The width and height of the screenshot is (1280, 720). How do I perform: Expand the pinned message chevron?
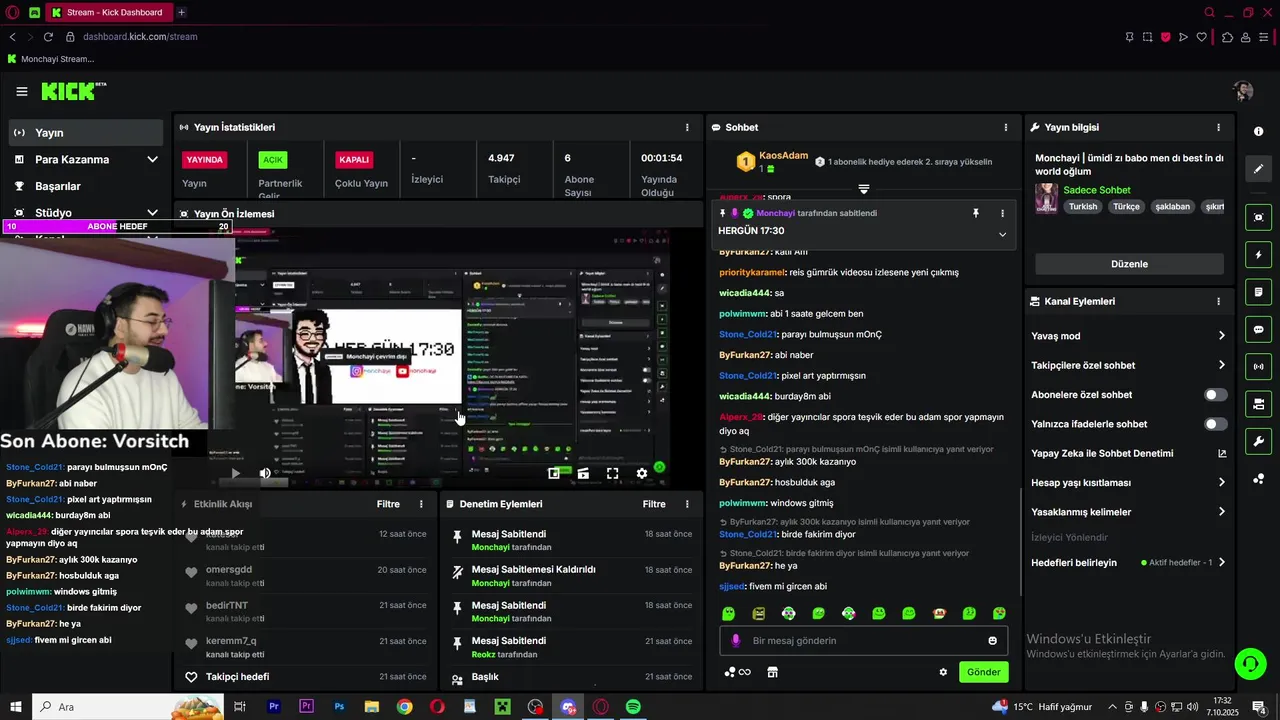[1002, 234]
